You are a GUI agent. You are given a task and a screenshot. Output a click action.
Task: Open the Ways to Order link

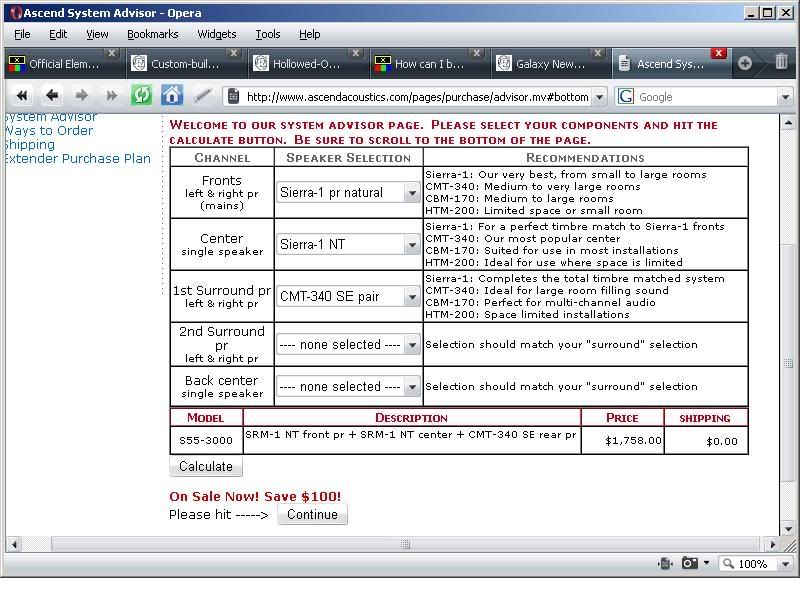[48, 131]
